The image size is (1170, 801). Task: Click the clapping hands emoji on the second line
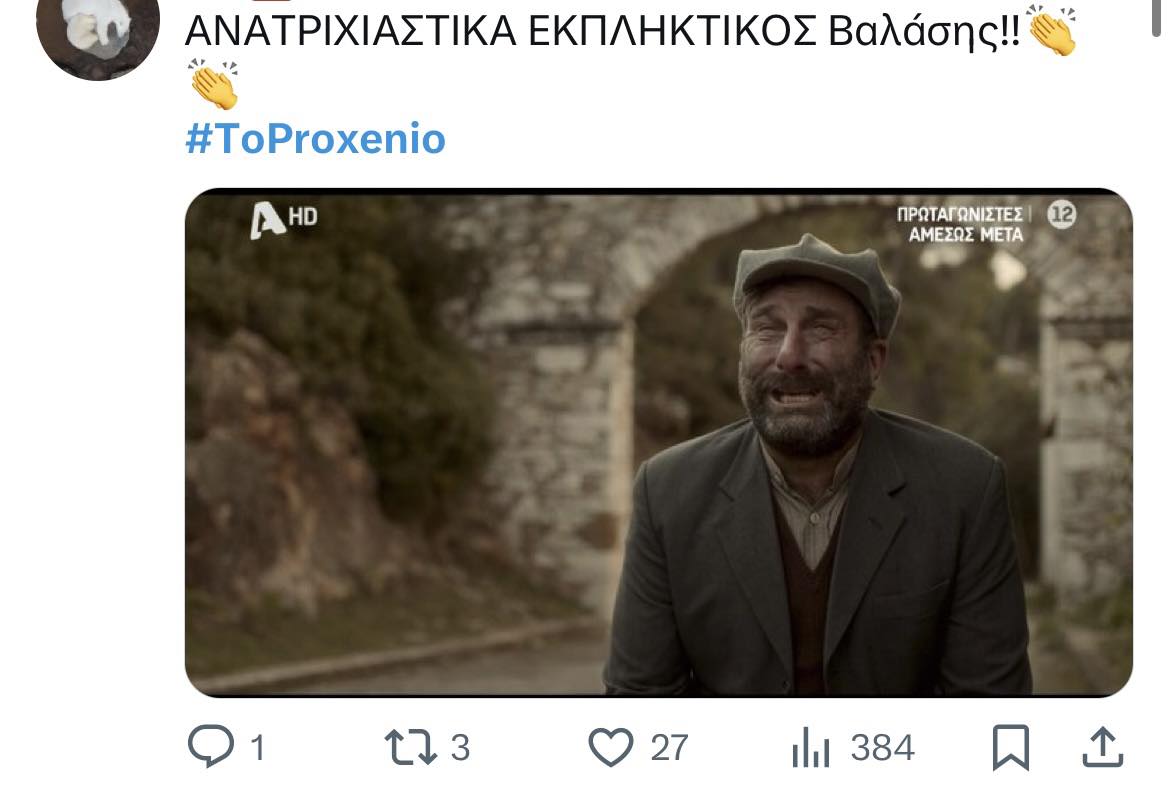[x=213, y=84]
